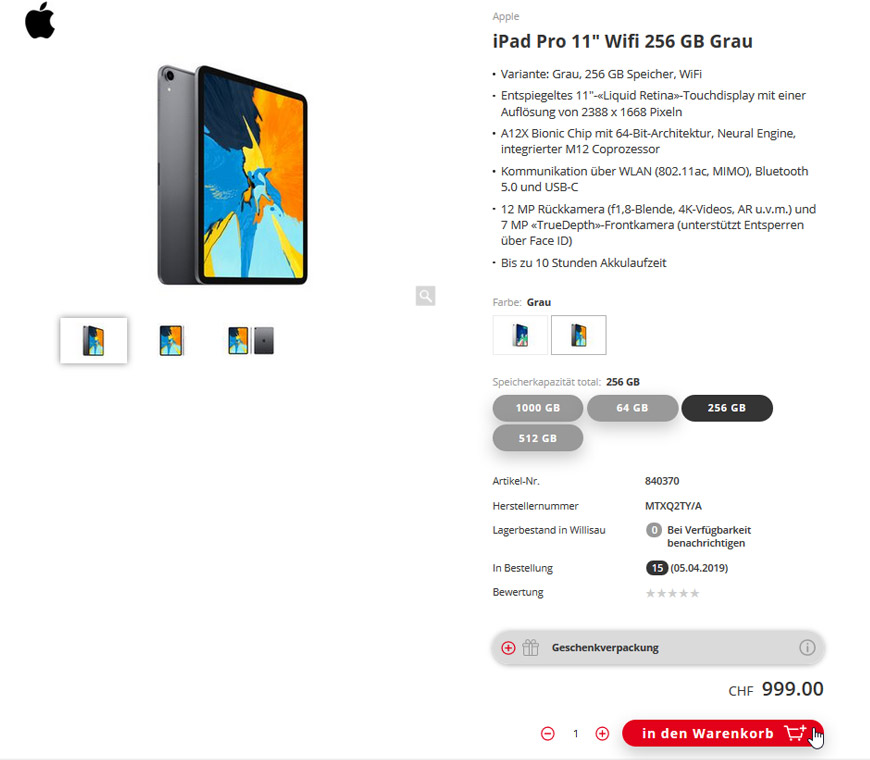This screenshot has width=870, height=760.
Task: Select 1000 GB storage option
Action: click(x=538, y=408)
